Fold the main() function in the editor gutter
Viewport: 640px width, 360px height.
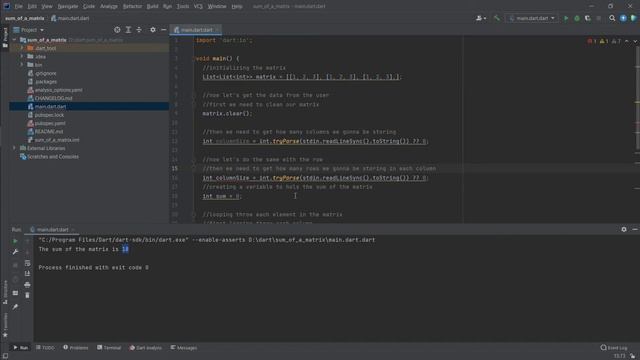point(193,58)
